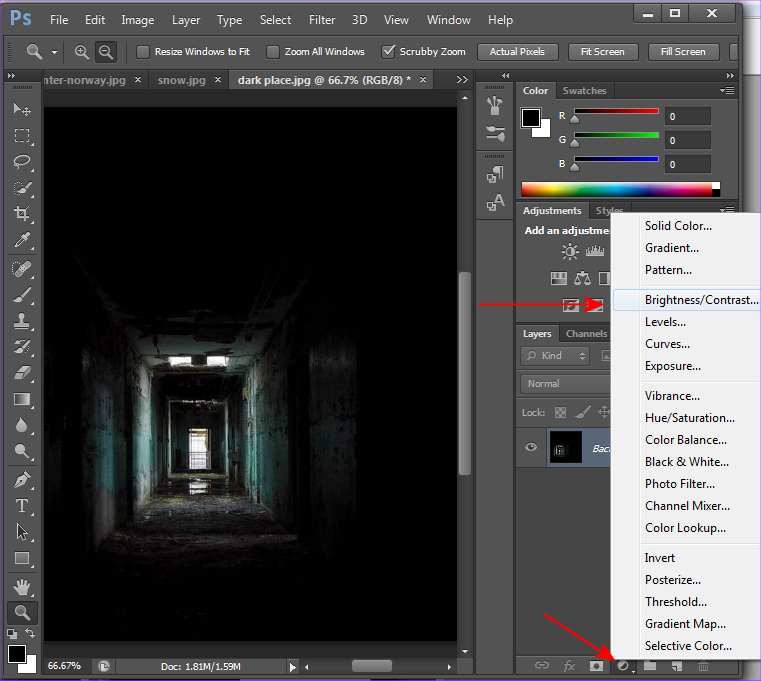Expand the hidden document tabs list

461,79
